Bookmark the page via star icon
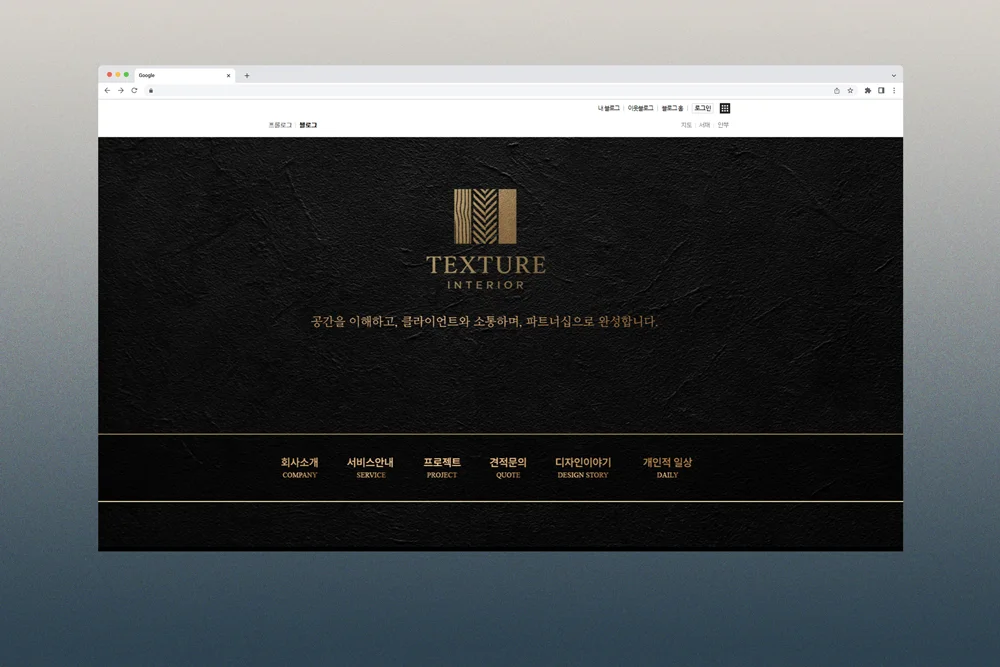1000x667 pixels. pos(851,90)
